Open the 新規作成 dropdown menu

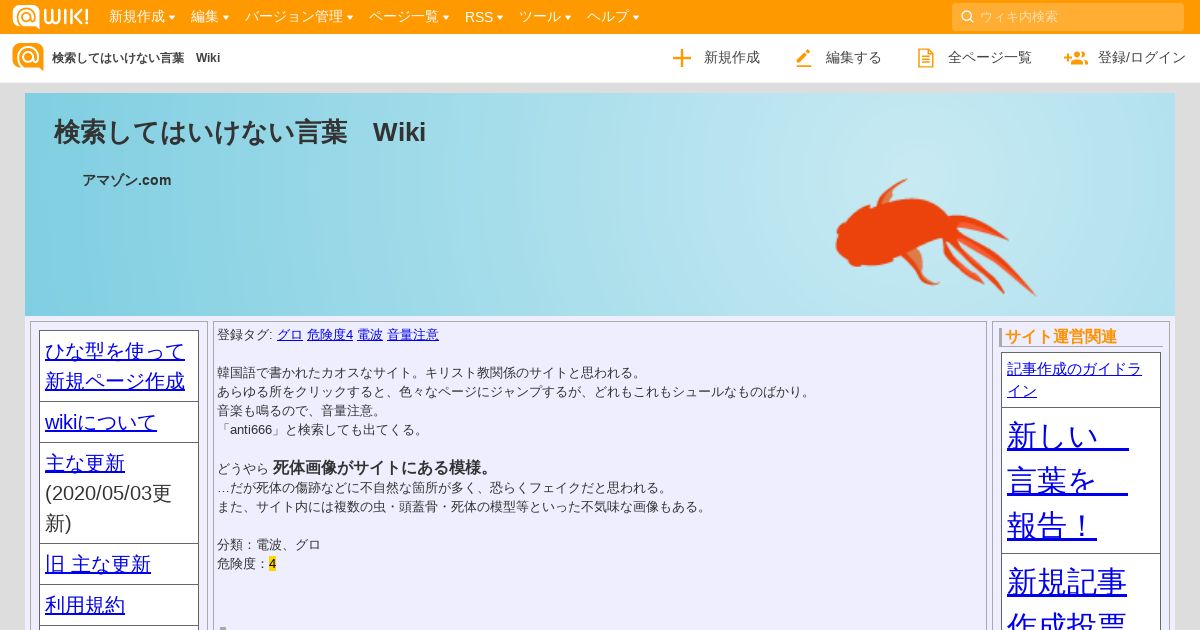click(142, 16)
